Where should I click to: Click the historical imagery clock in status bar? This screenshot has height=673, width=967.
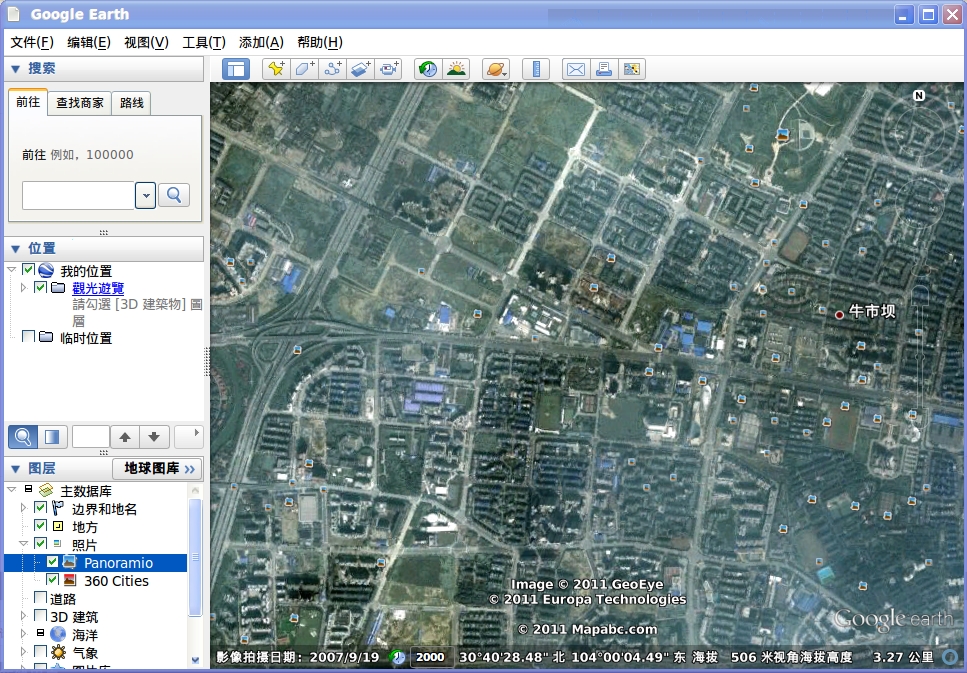[398, 657]
